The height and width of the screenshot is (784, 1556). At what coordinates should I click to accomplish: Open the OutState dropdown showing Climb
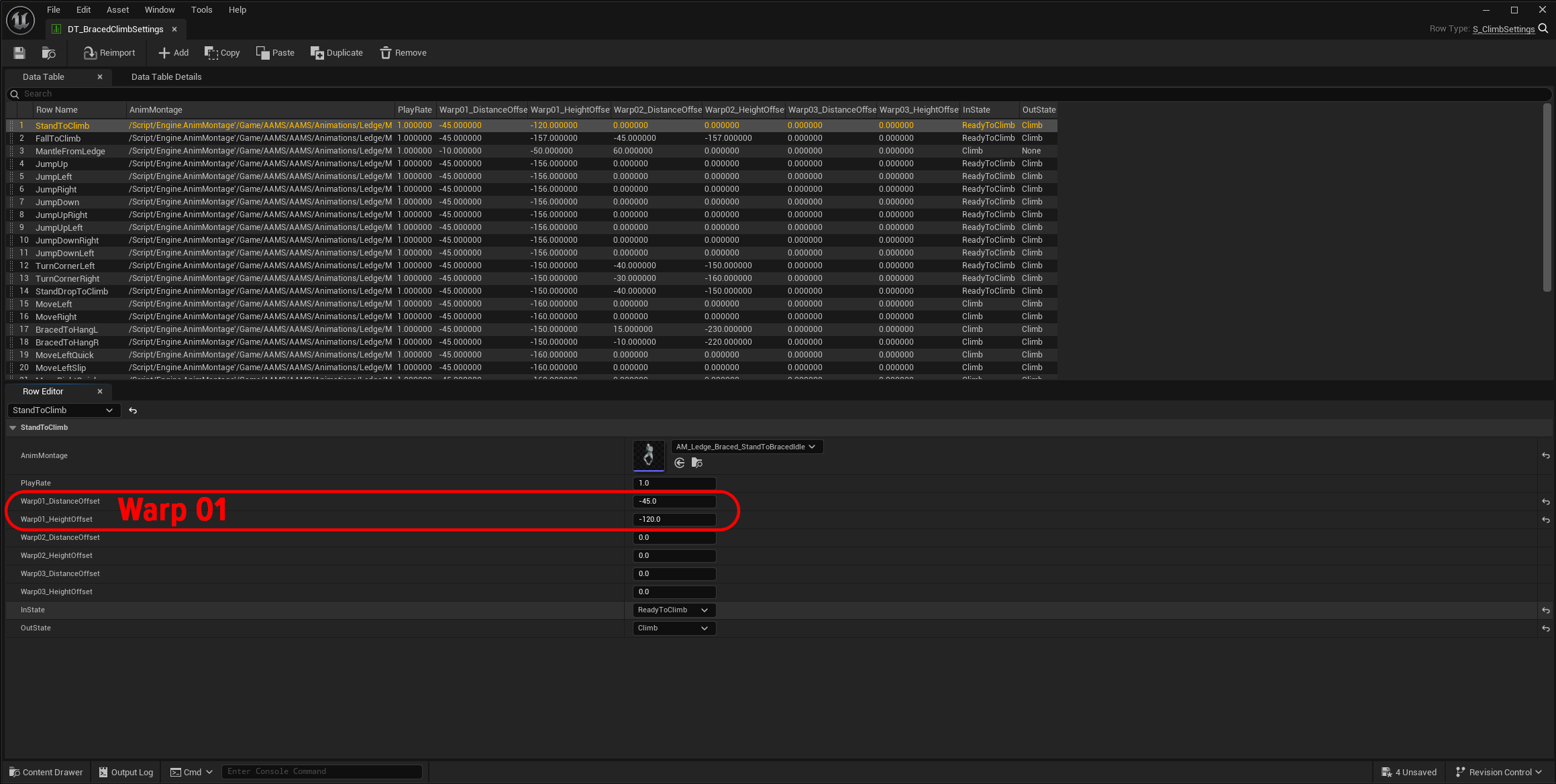pos(673,628)
